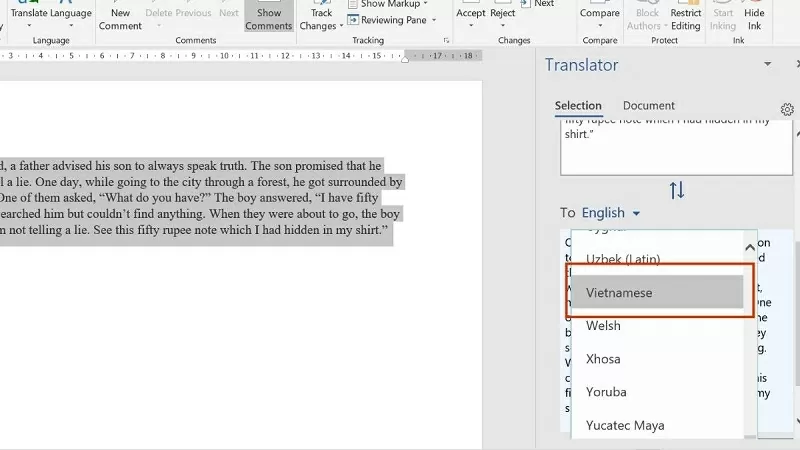
Task: Click New Comment in the ribbon
Action: (120, 18)
